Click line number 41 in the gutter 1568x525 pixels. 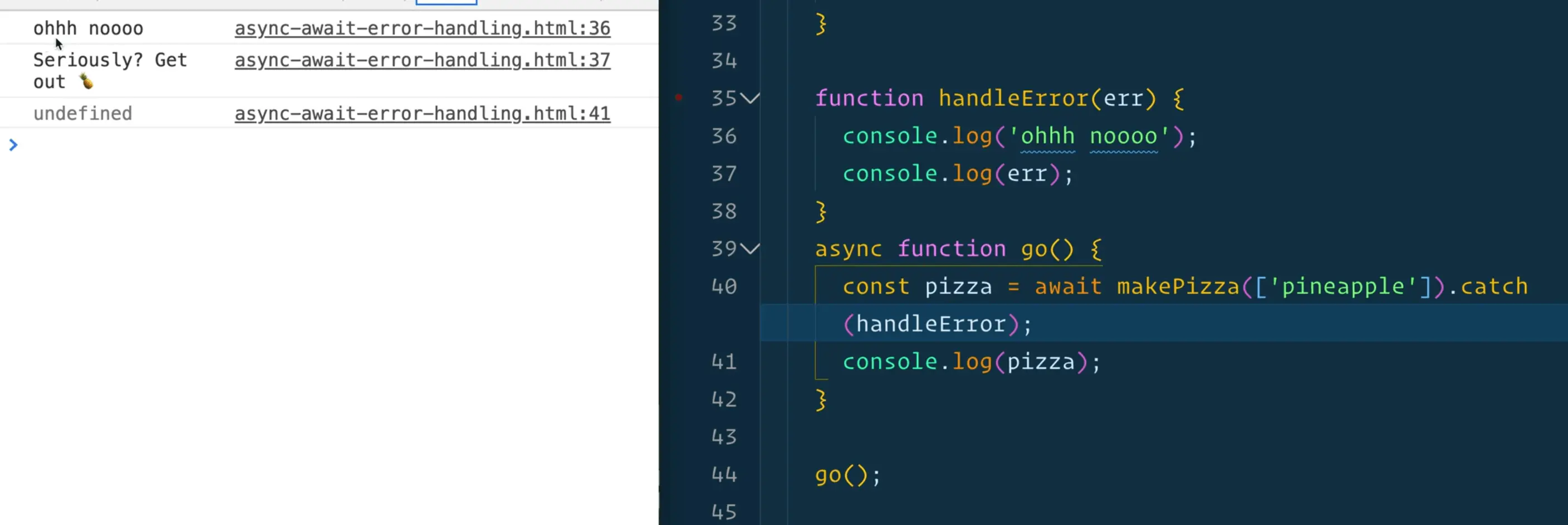click(x=724, y=362)
